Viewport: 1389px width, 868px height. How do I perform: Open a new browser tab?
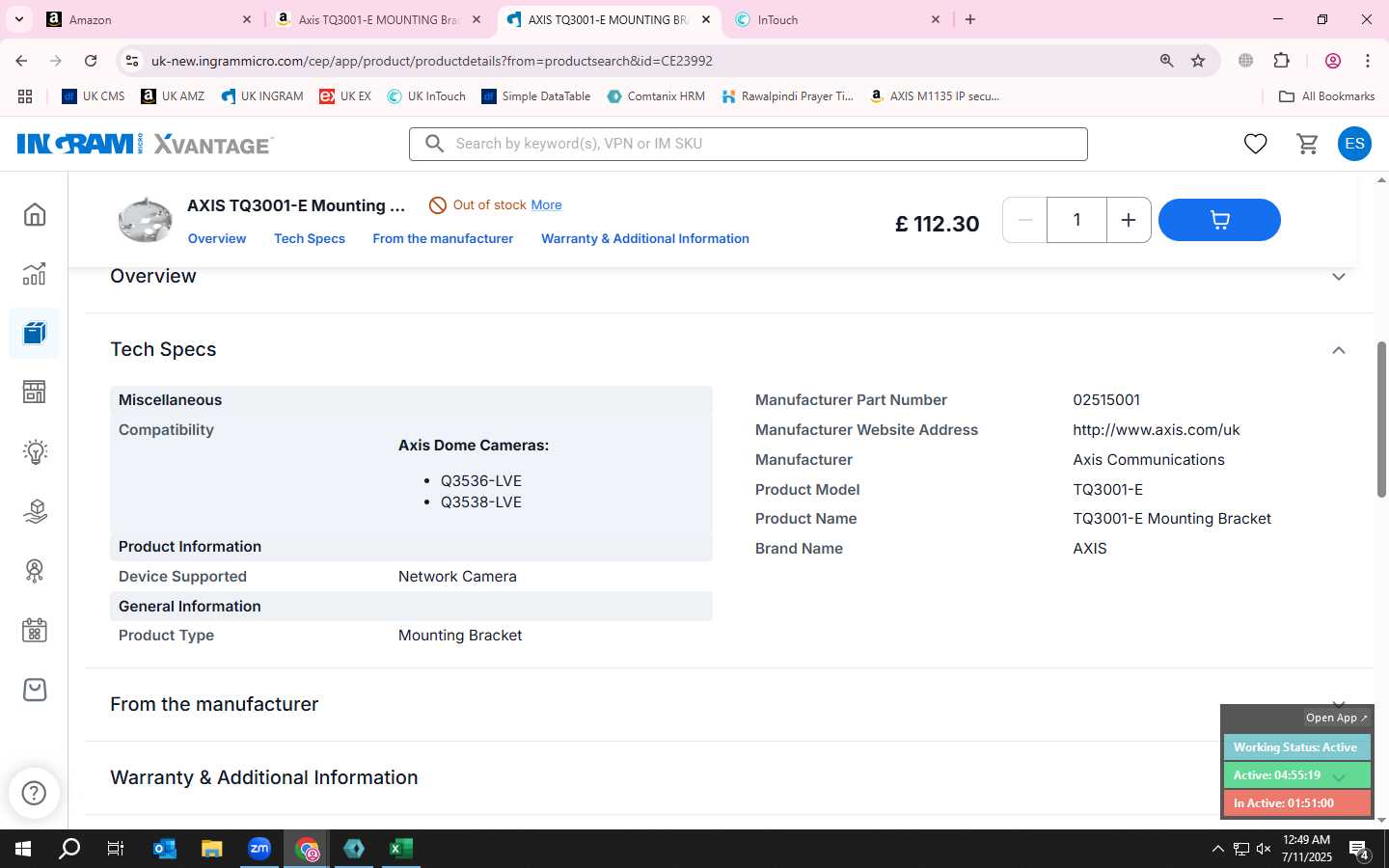(970, 19)
